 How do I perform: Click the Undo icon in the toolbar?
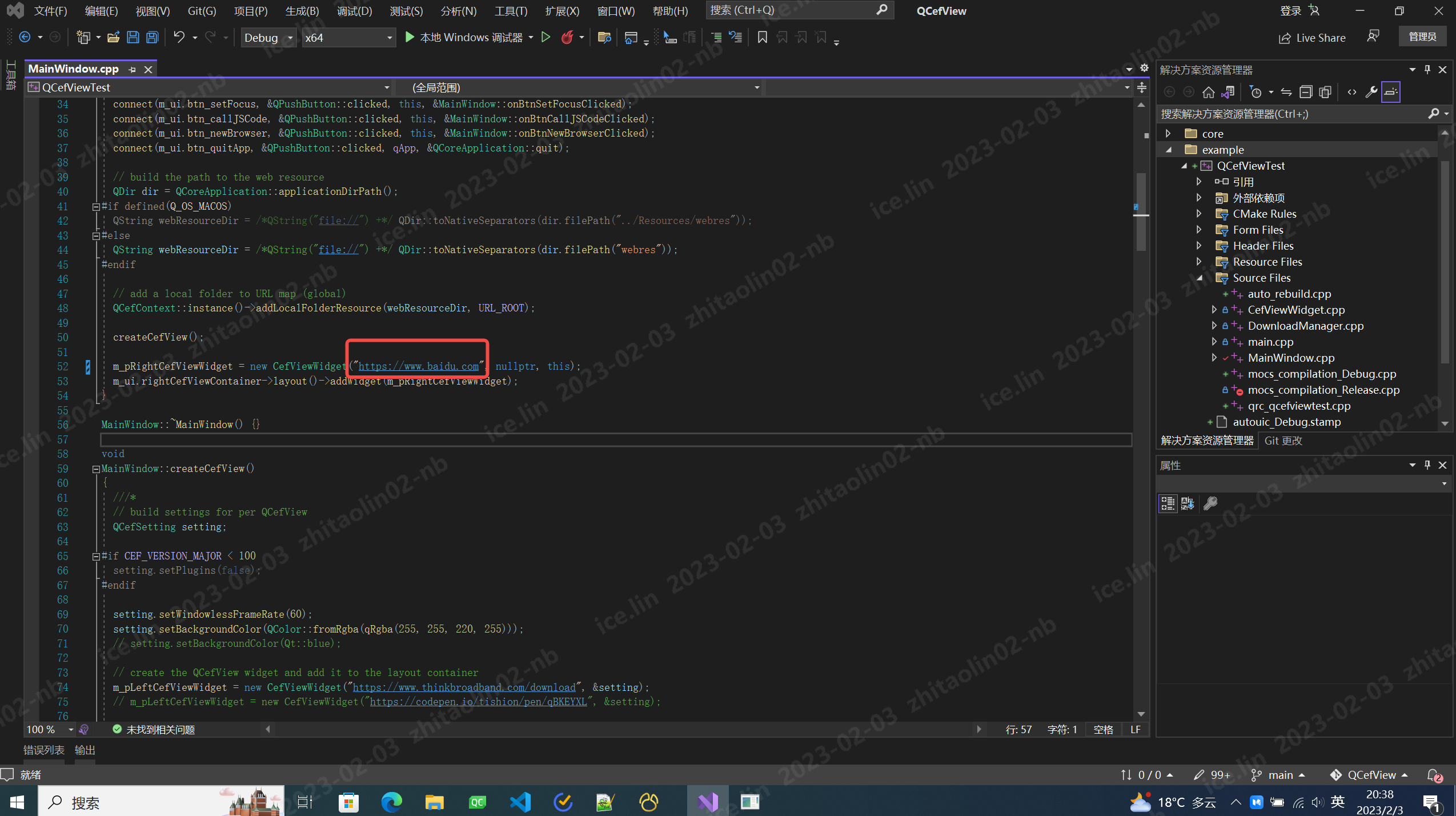(179, 37)
